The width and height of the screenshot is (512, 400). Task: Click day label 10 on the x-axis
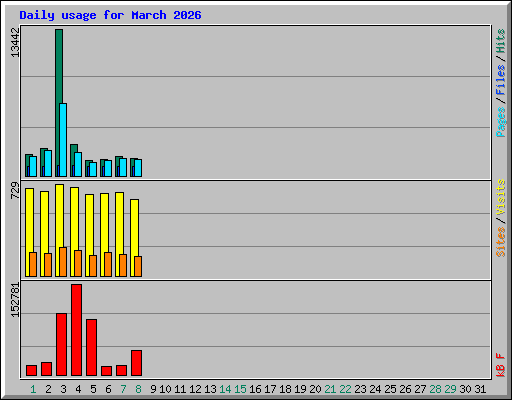tap(165, 389)
